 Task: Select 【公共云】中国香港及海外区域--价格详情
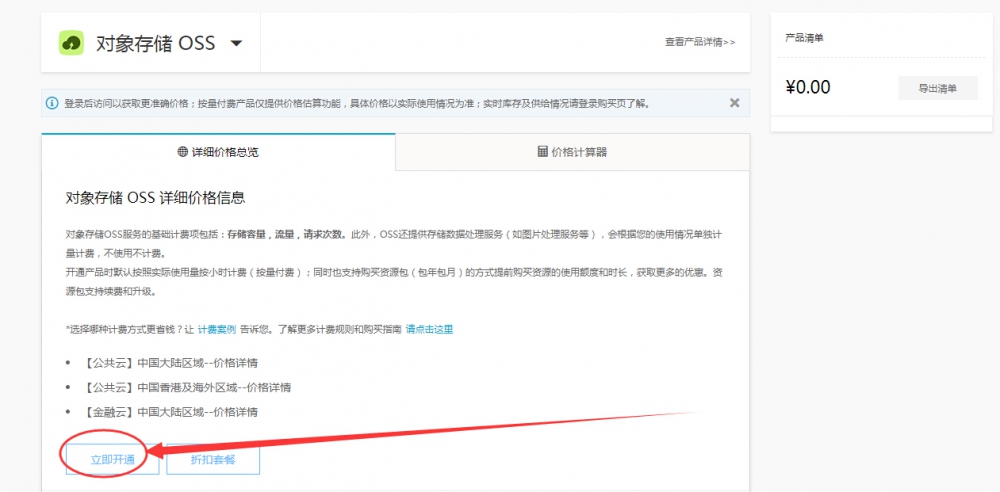[186, 387]
